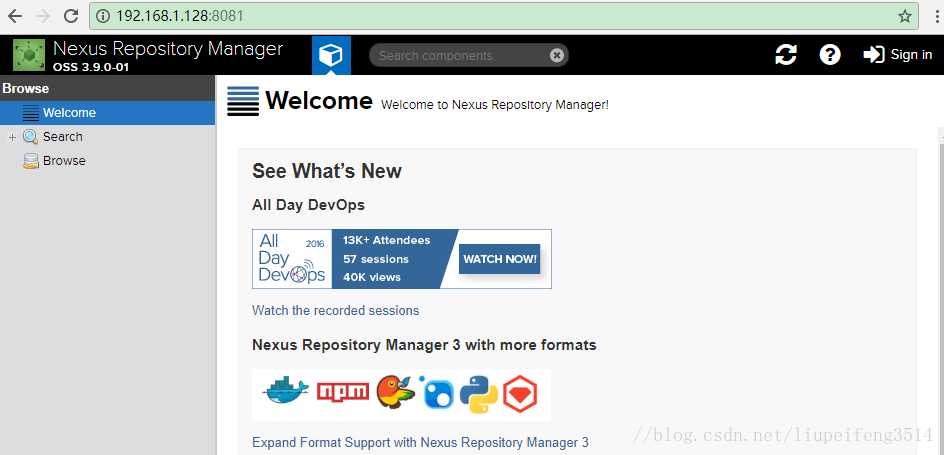Reload the page with browser refresh icon
The height and width of the screenshot is (455, 944).
coord(71,16)
